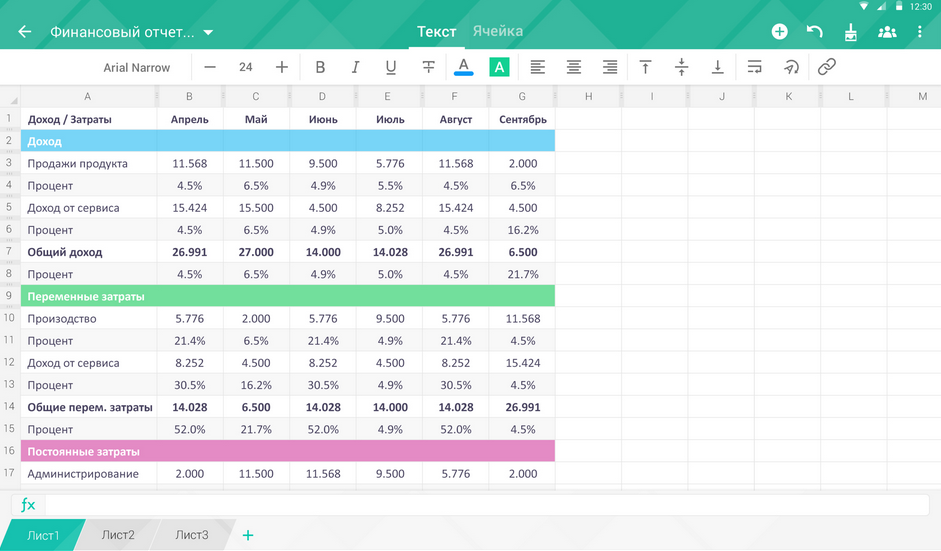Open the document title dropdown arrow
The image size is (941, 551).
point(208,32)
